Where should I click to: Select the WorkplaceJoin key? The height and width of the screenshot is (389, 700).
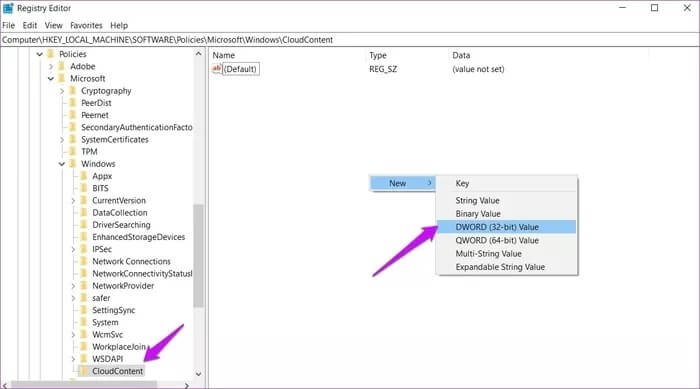(x=119, y=347)
